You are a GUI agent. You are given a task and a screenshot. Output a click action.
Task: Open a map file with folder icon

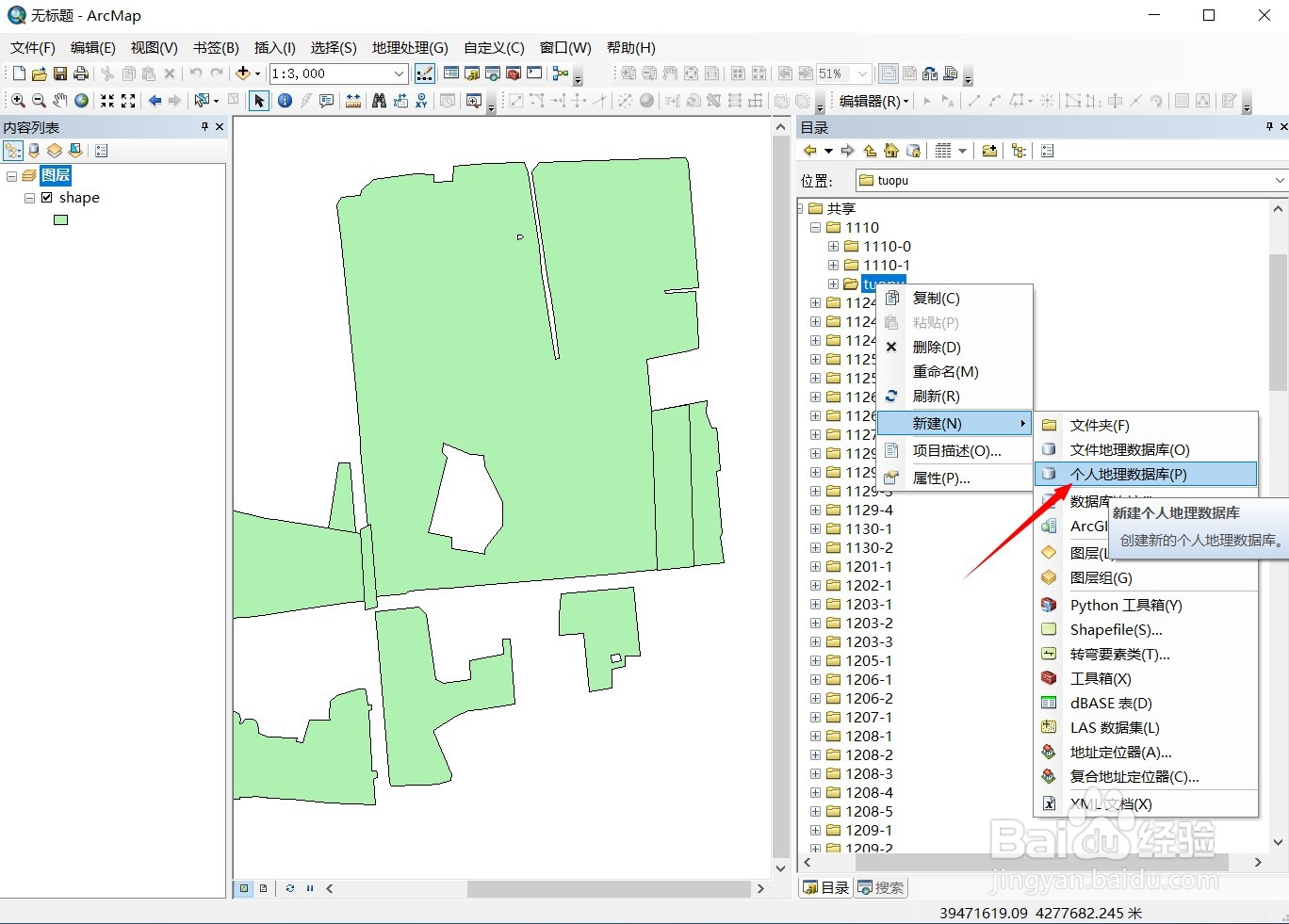[39, 73]
